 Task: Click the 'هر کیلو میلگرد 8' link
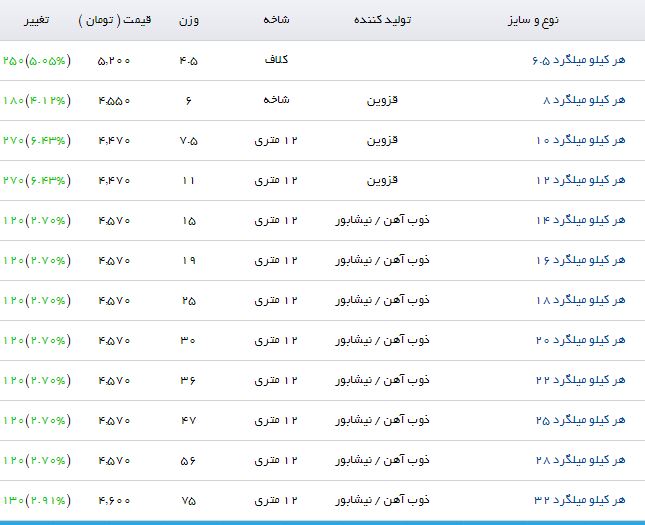583,101
